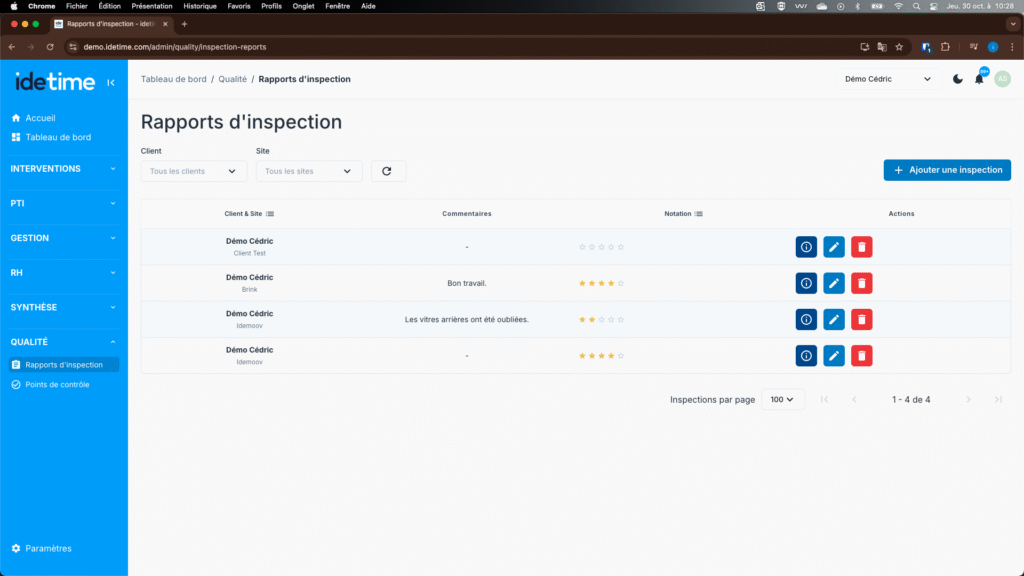Change inspections per page dropdown
This screenshot has height=576, width=1024.
point(783,399)
